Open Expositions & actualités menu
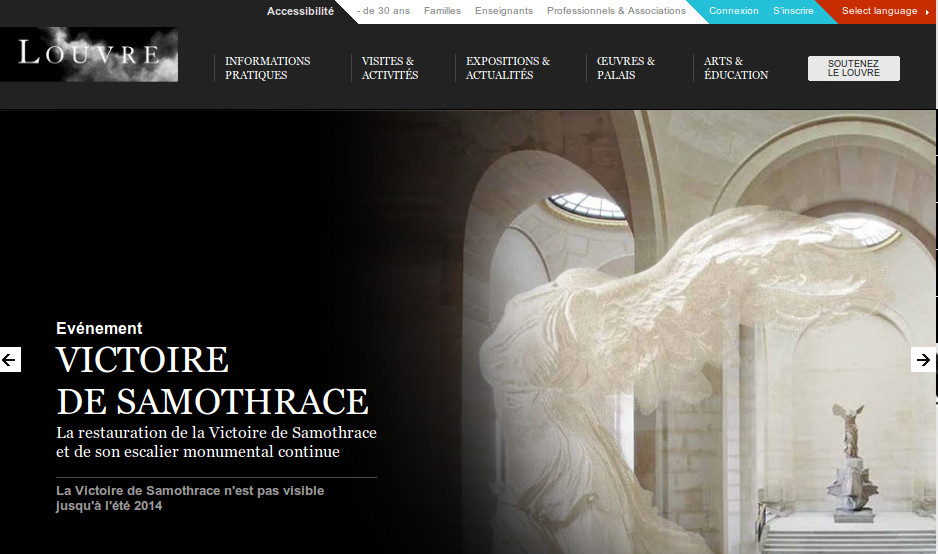 click(x=507, y=68)
